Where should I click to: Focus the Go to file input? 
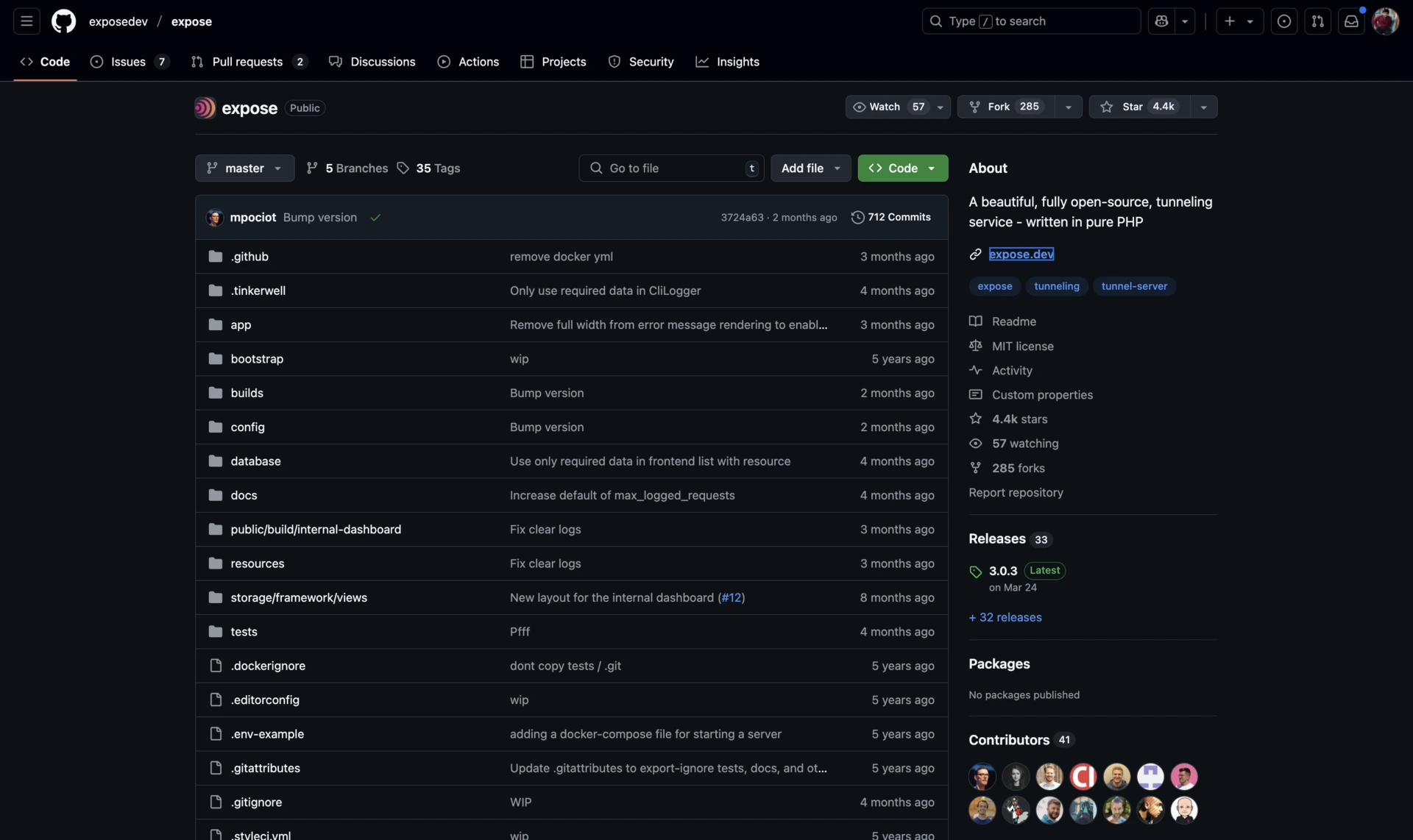tap(671, 168)
